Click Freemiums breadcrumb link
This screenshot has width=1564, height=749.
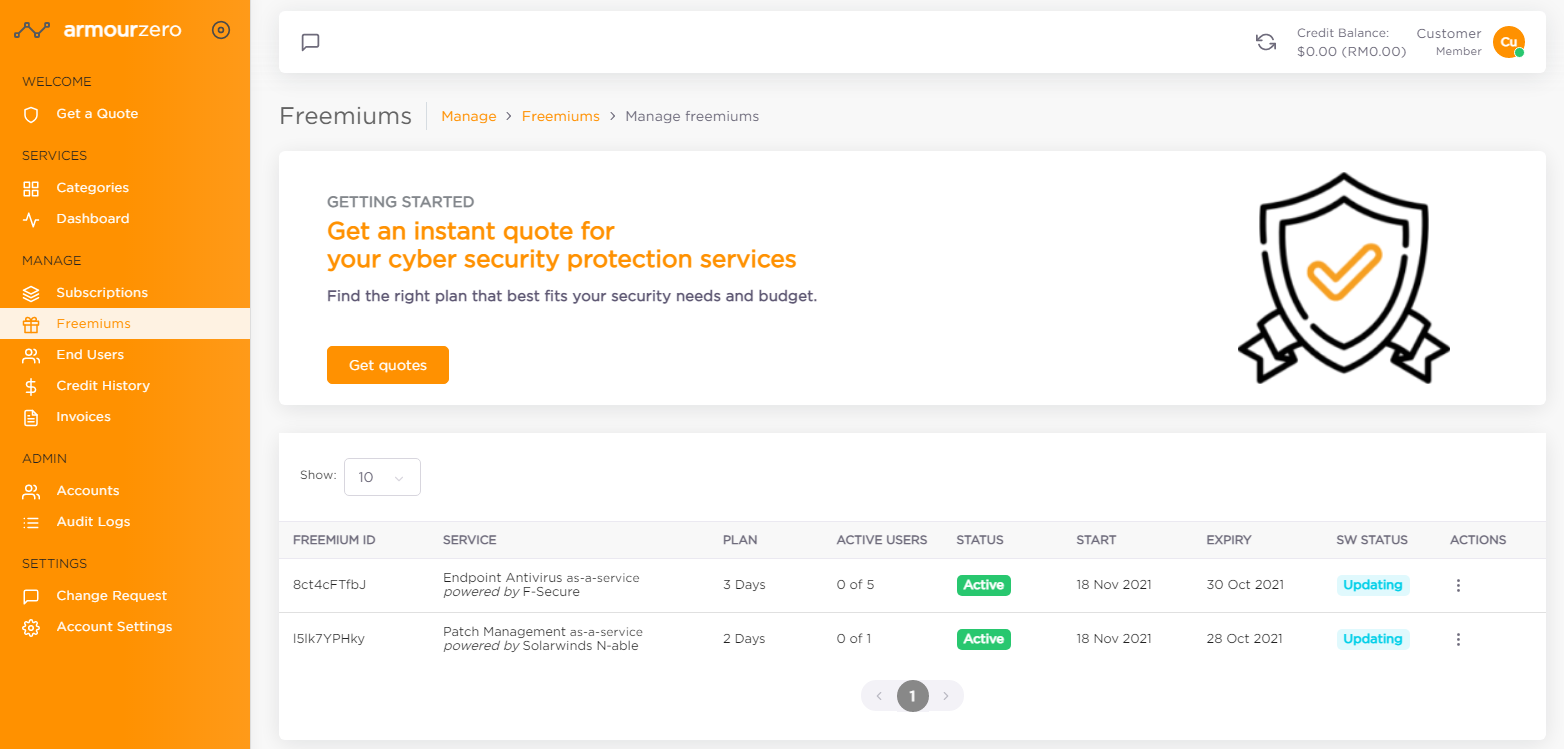tap(561, 116)
